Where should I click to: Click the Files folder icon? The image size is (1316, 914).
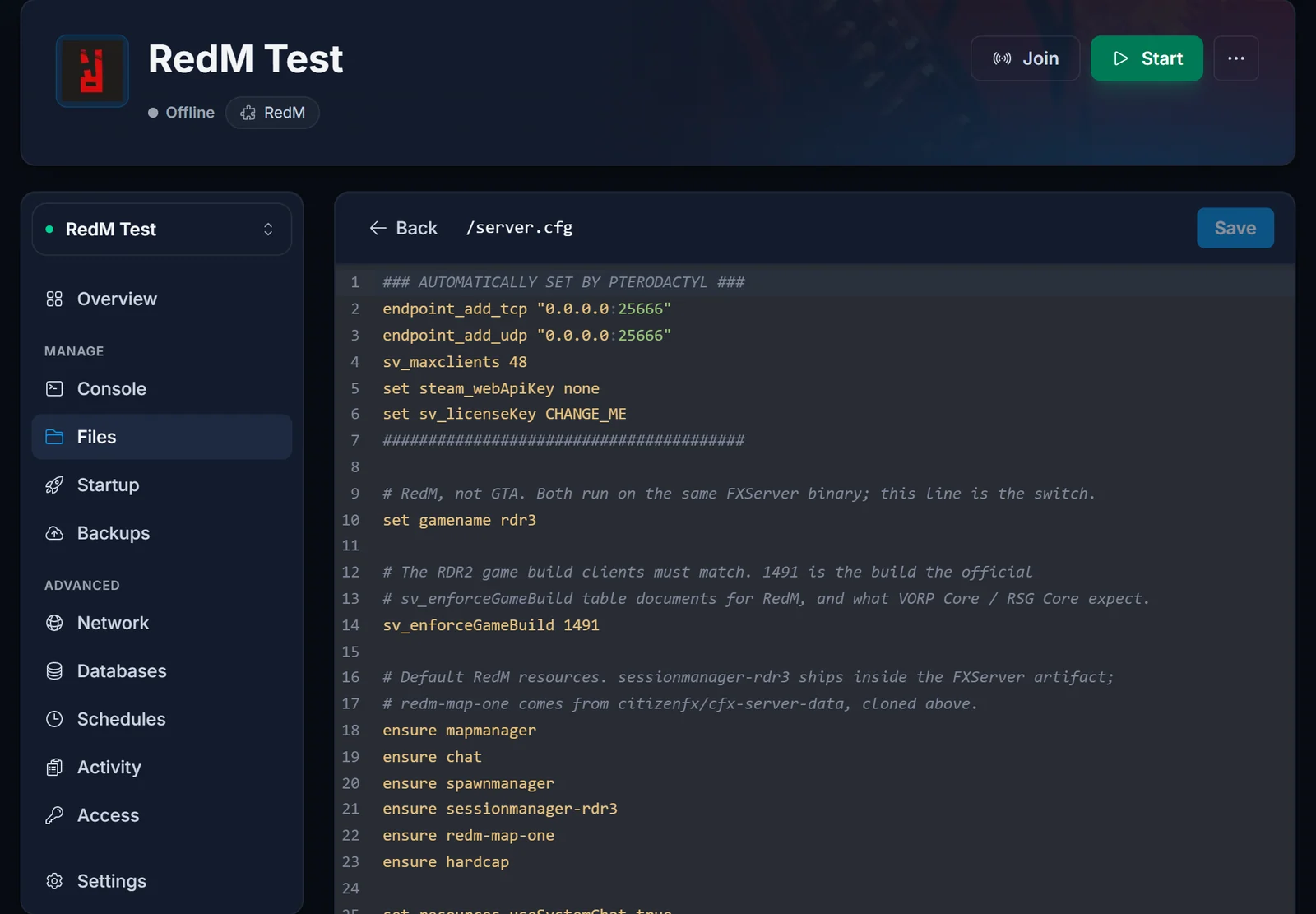tap(54, 437)
